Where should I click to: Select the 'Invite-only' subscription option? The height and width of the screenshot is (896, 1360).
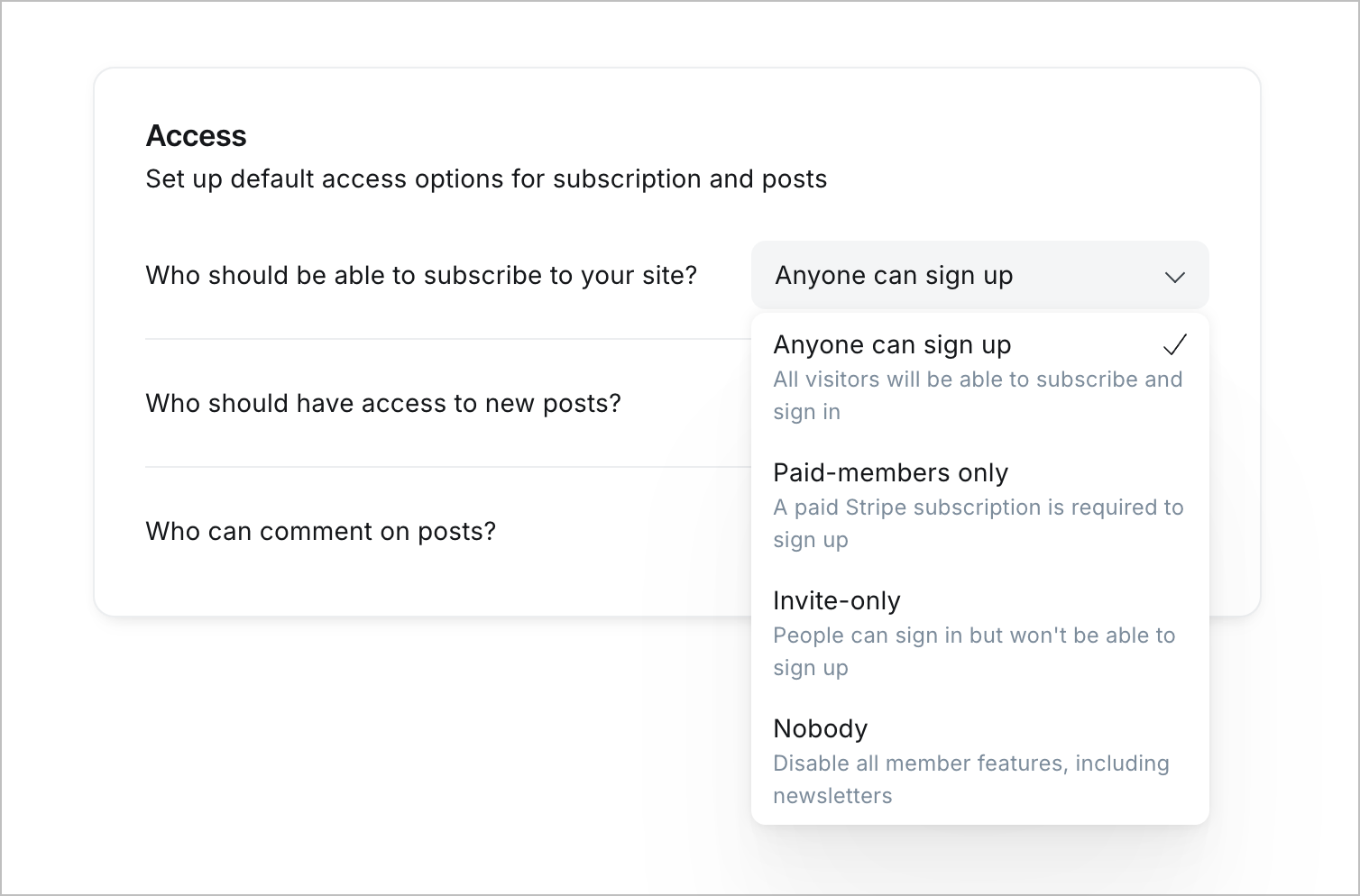coord(836,601)
